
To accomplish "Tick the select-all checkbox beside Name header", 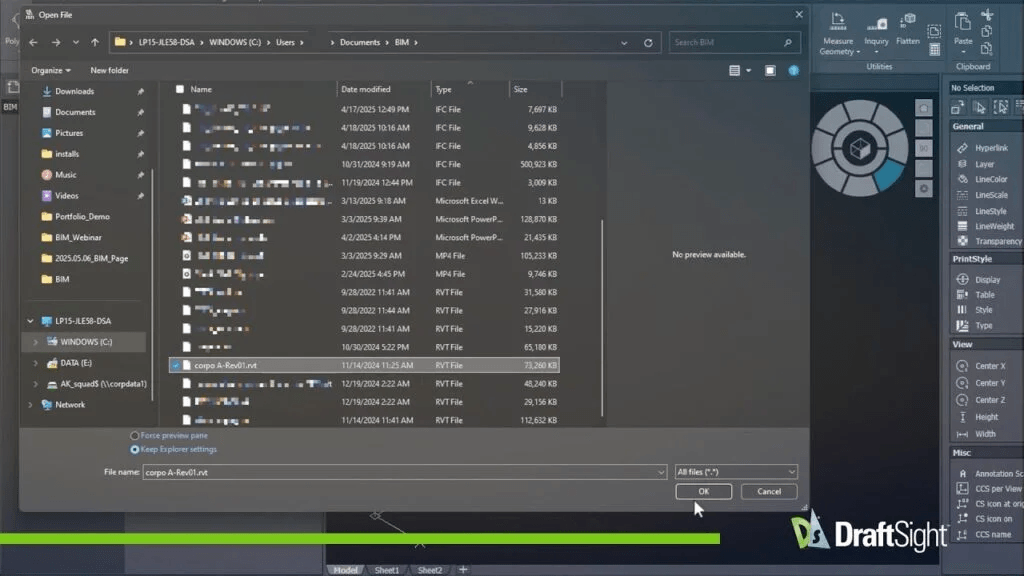I will (x=179, y=89).
